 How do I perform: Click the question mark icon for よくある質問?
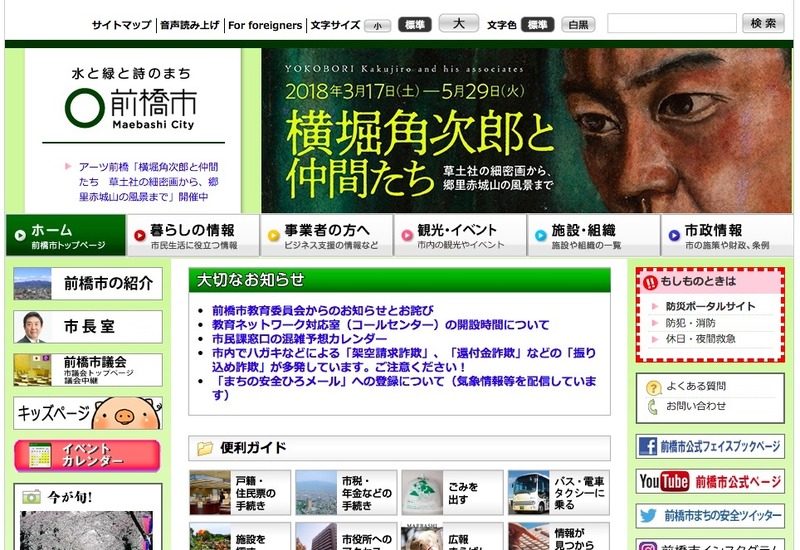pos(653,387)
